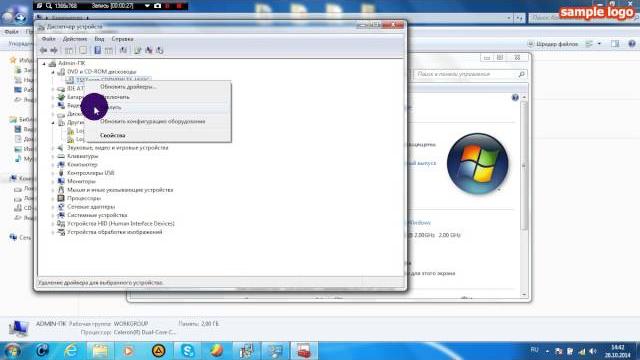
Task: Expand the Сетевые адаптеры category
Action: pyautogui.click(x=53, y=207)
